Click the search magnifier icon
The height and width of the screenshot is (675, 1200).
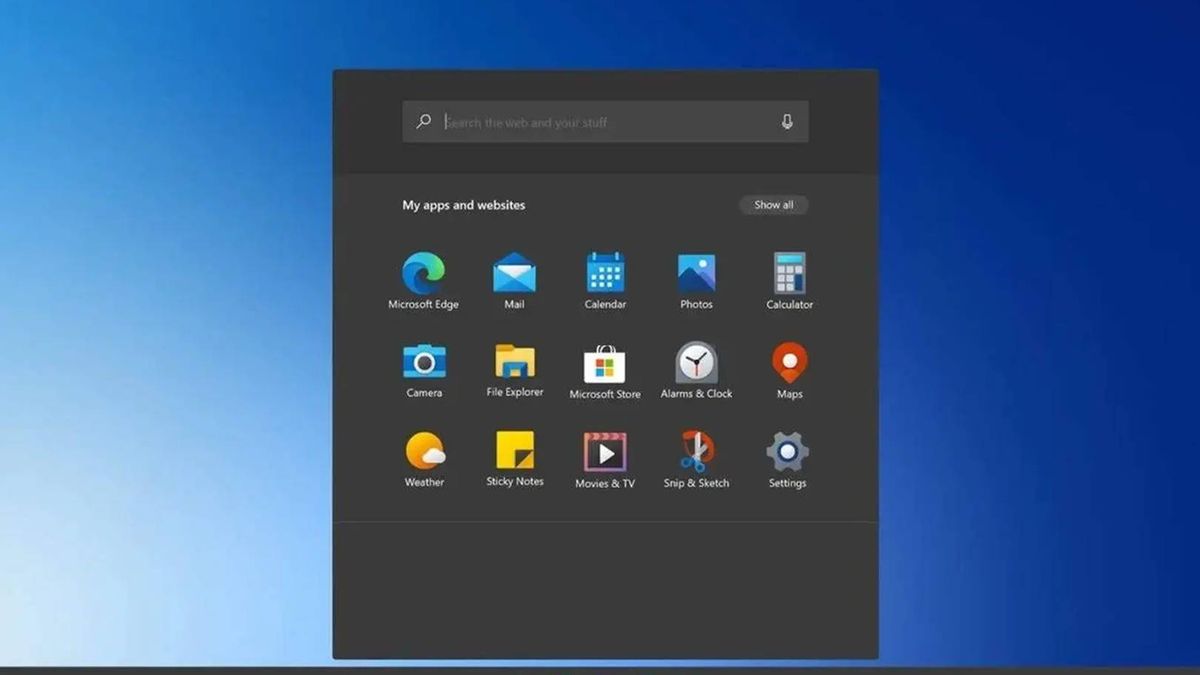(x=424, y=121)
